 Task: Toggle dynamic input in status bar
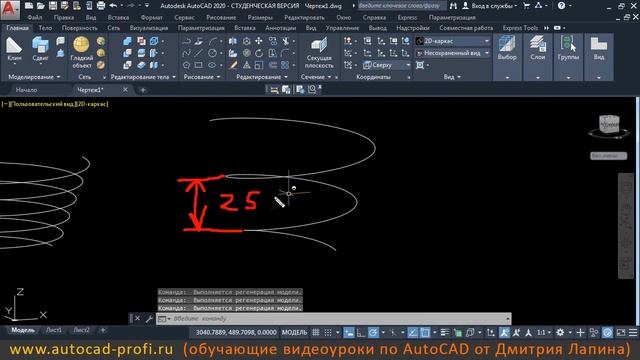coord(349,333)
